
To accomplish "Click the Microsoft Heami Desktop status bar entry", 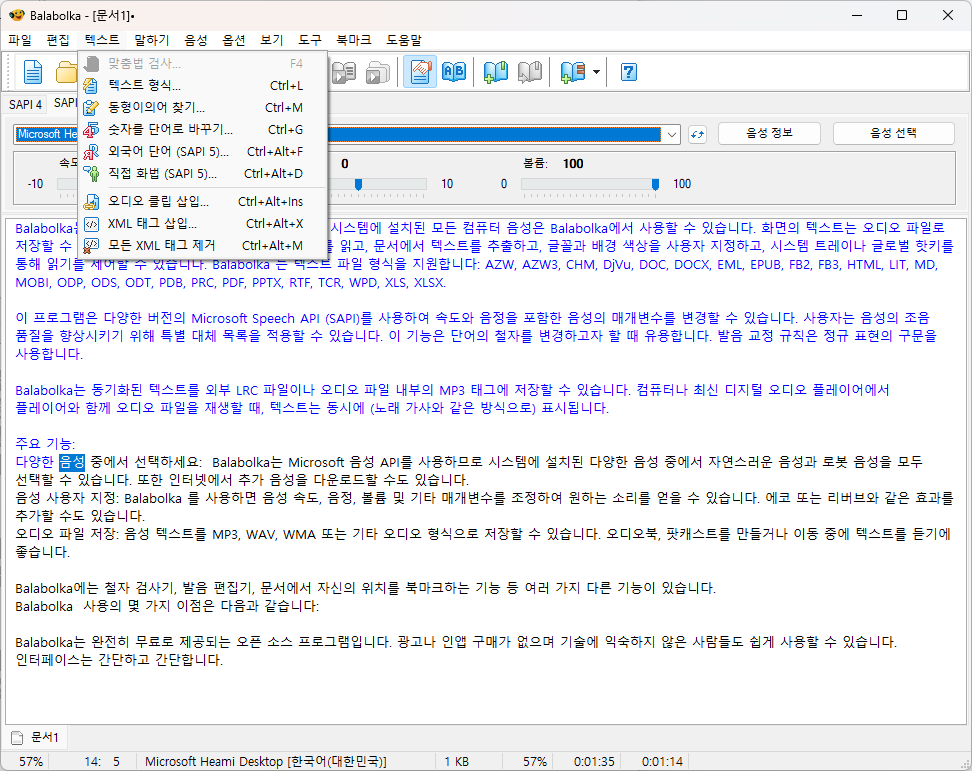I will (x=265, y=762).
